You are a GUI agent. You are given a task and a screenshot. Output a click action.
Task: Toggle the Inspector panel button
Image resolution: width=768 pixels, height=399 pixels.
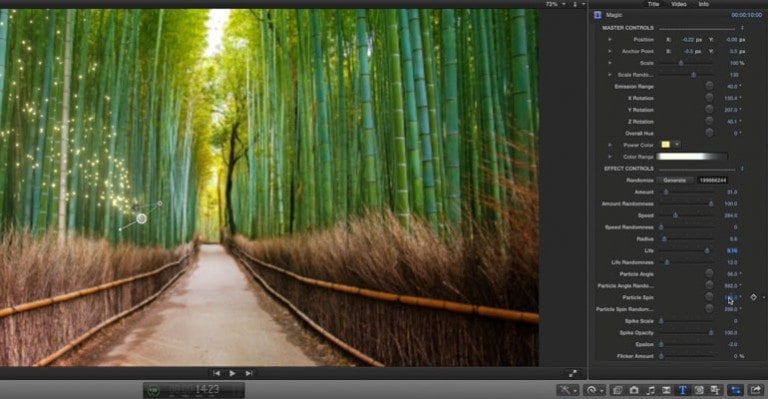[x=735, y=390]
